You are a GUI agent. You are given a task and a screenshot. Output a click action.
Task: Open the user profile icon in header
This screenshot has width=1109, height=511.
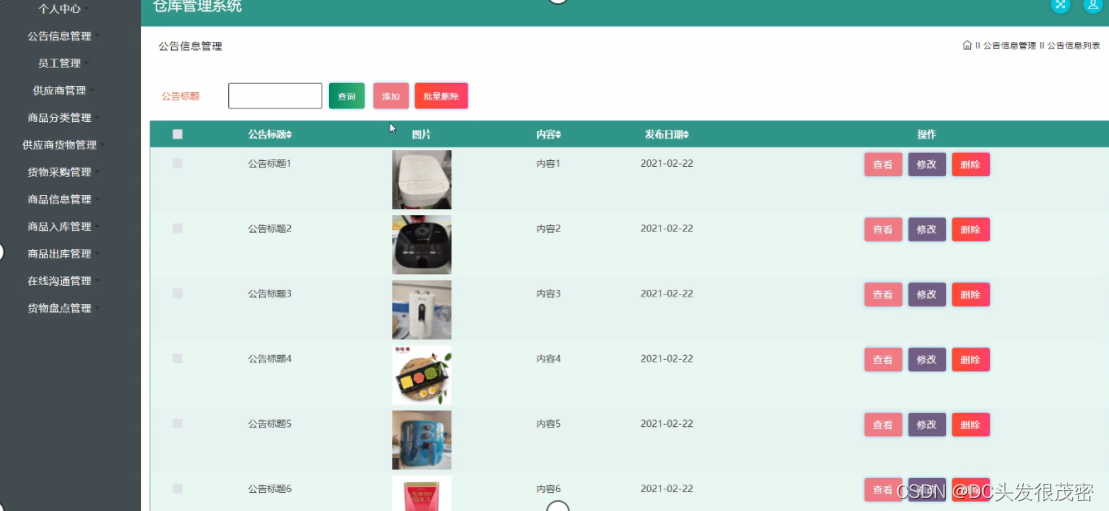1093,4
